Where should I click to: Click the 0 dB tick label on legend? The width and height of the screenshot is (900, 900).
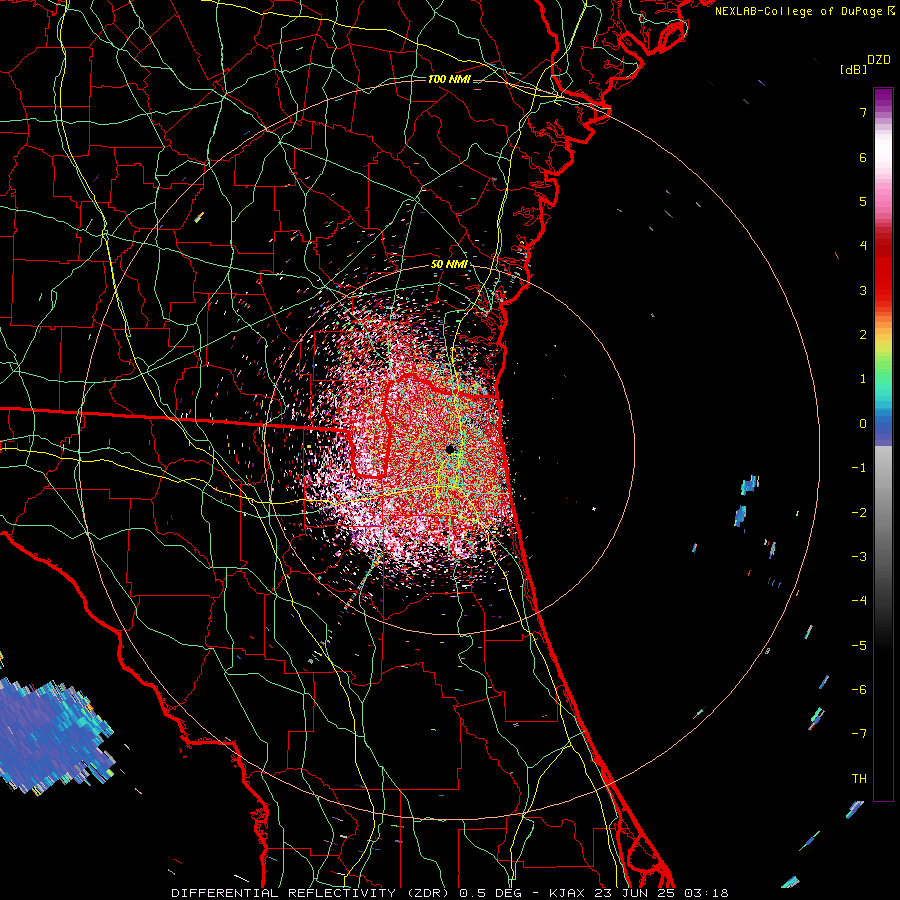(x=863, y=424)
